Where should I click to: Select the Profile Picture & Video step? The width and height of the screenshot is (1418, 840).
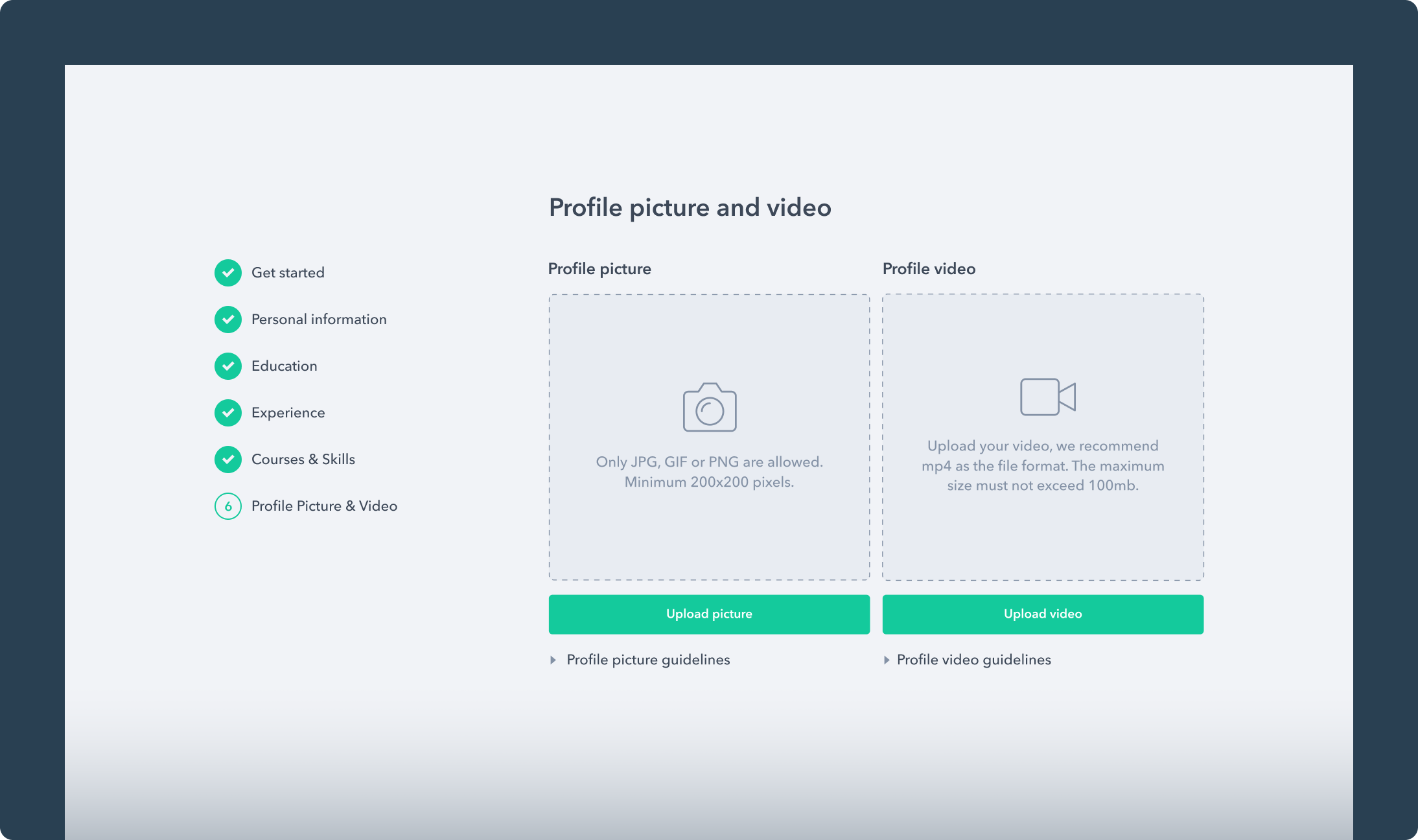[x=324, y=506]
